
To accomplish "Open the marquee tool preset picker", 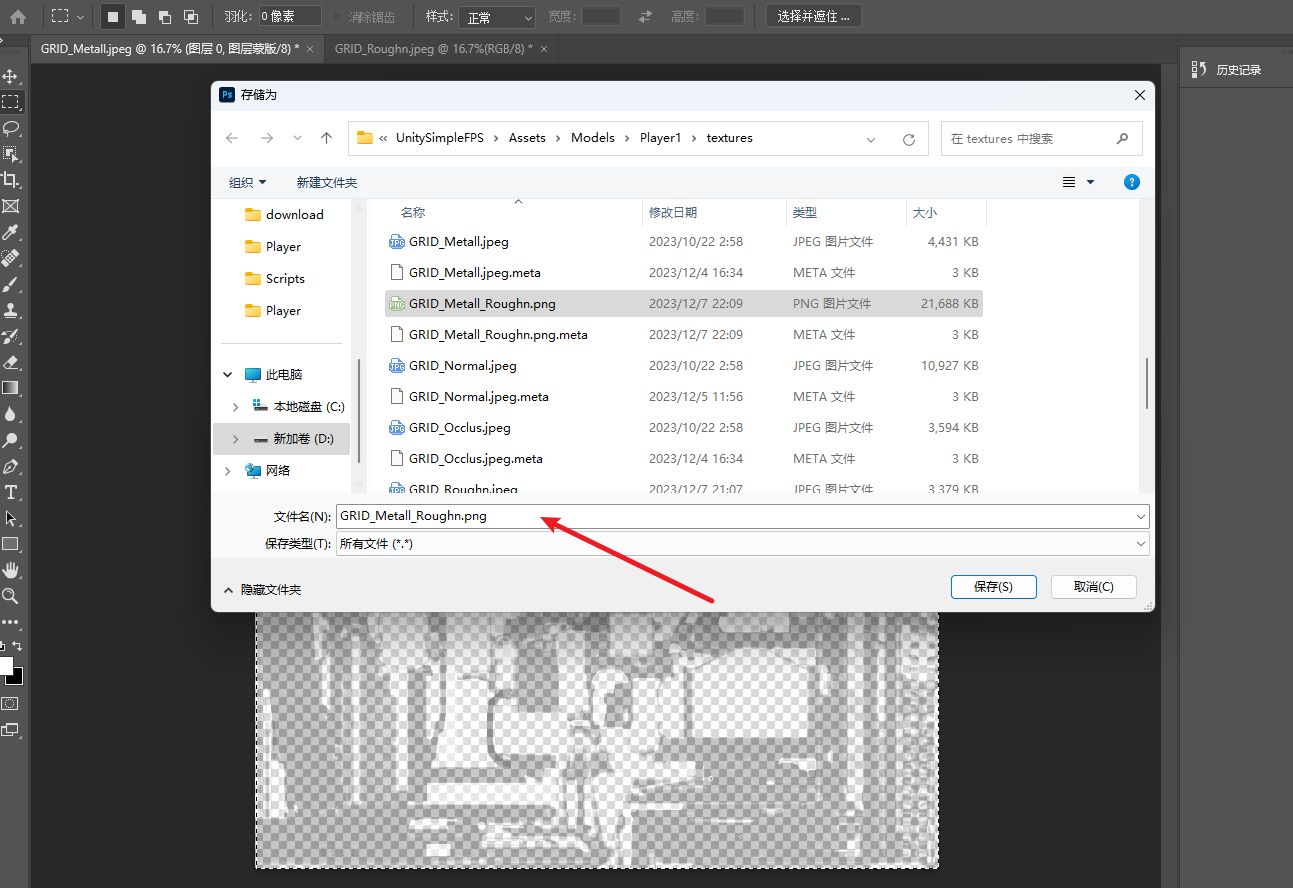I will click(68, 16).
